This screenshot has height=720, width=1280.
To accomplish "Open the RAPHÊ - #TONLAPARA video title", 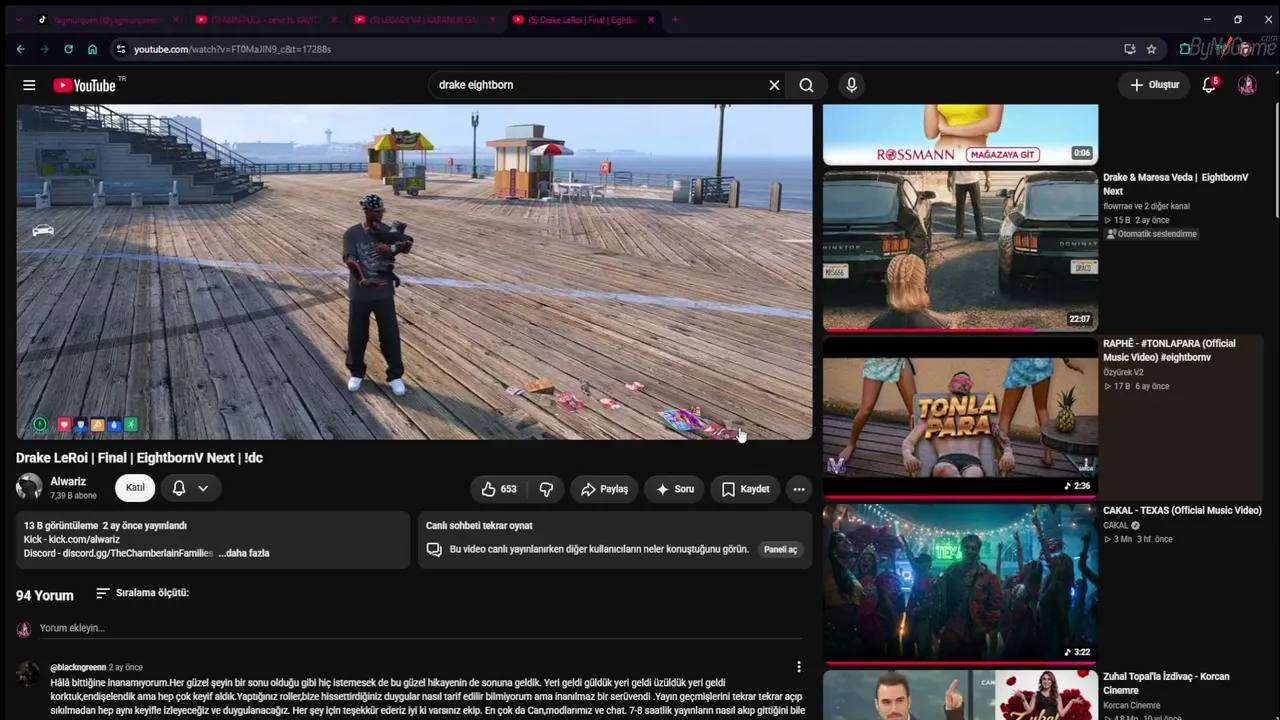I will (x=1169, y=350).
